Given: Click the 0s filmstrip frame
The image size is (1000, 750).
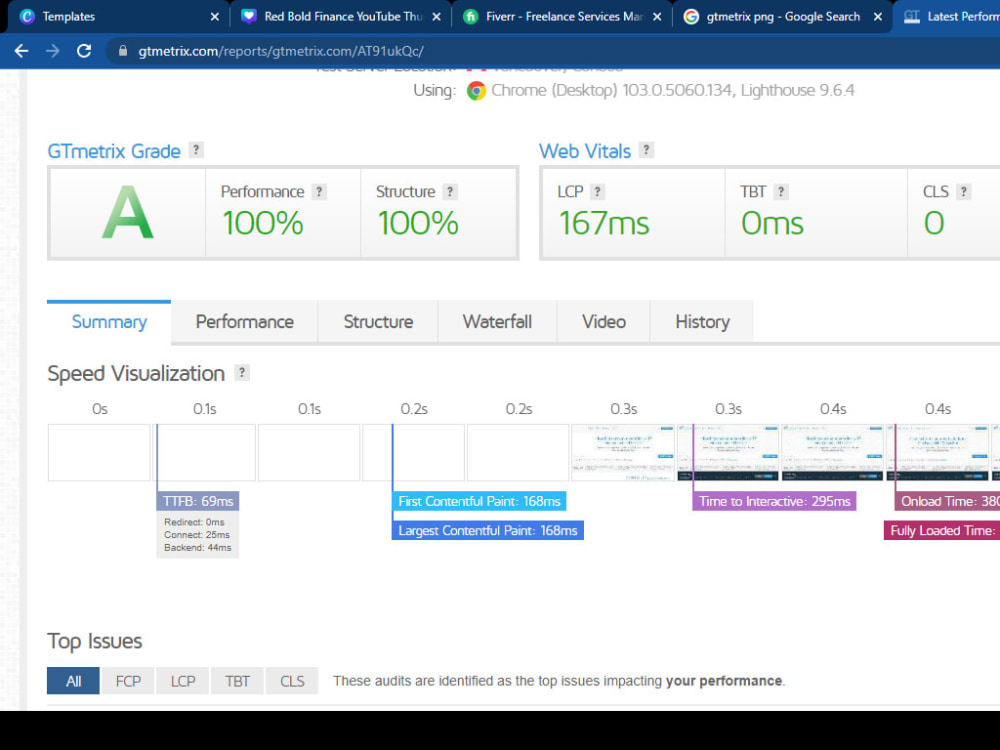Looking at the screenshot, I should [99, 452].
